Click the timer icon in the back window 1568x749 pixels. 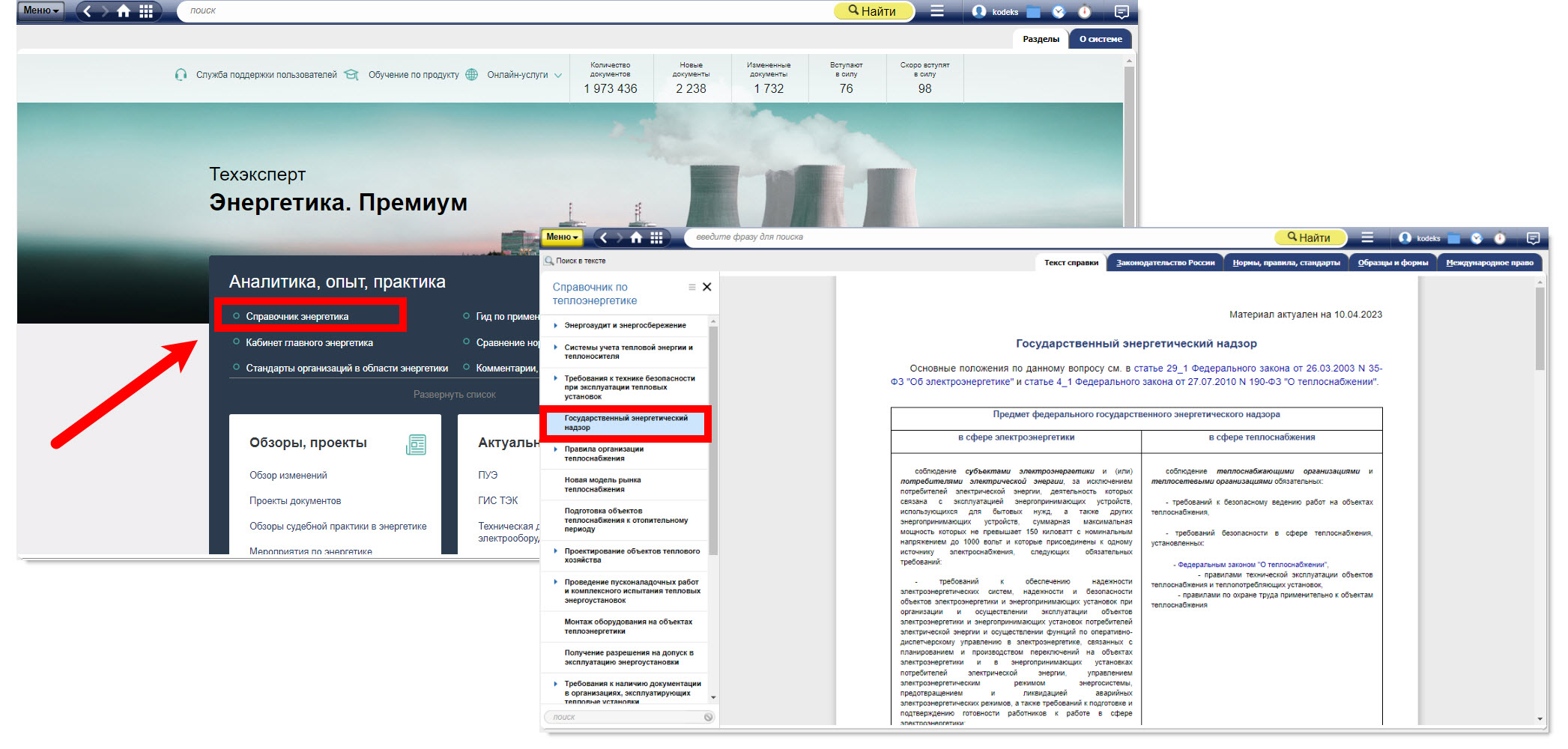tap(1085, 12)
